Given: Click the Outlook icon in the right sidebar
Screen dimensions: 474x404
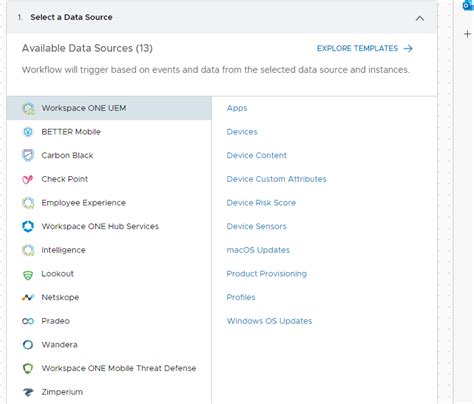Looking at the screenshot, I should click(468, 5).
